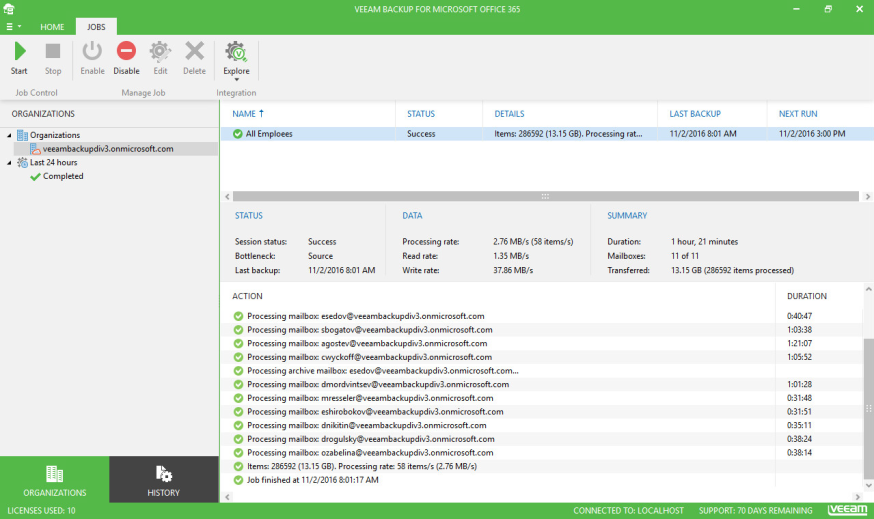Select the sbogatov mailbox processing row

coord(541,329)
